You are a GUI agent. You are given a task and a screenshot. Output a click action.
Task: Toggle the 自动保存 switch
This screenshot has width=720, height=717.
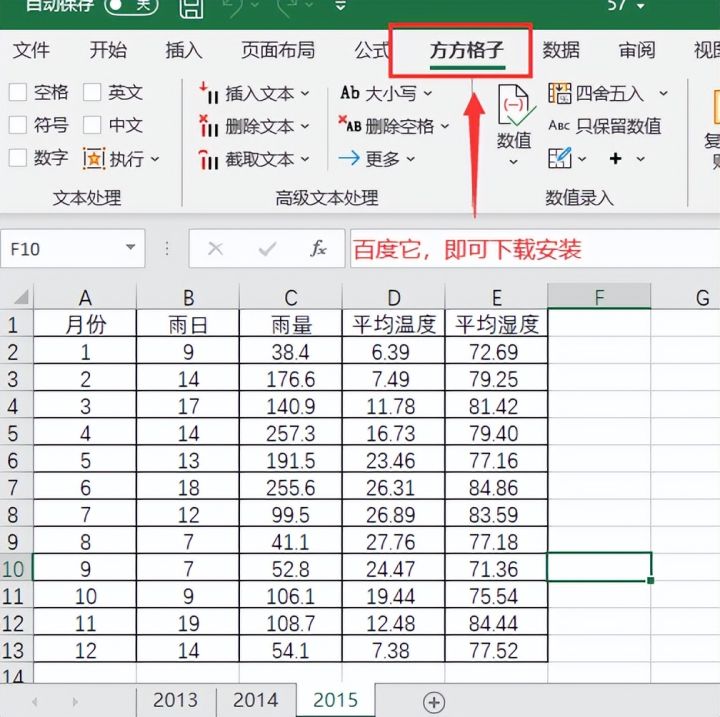[x=131, y=6]
